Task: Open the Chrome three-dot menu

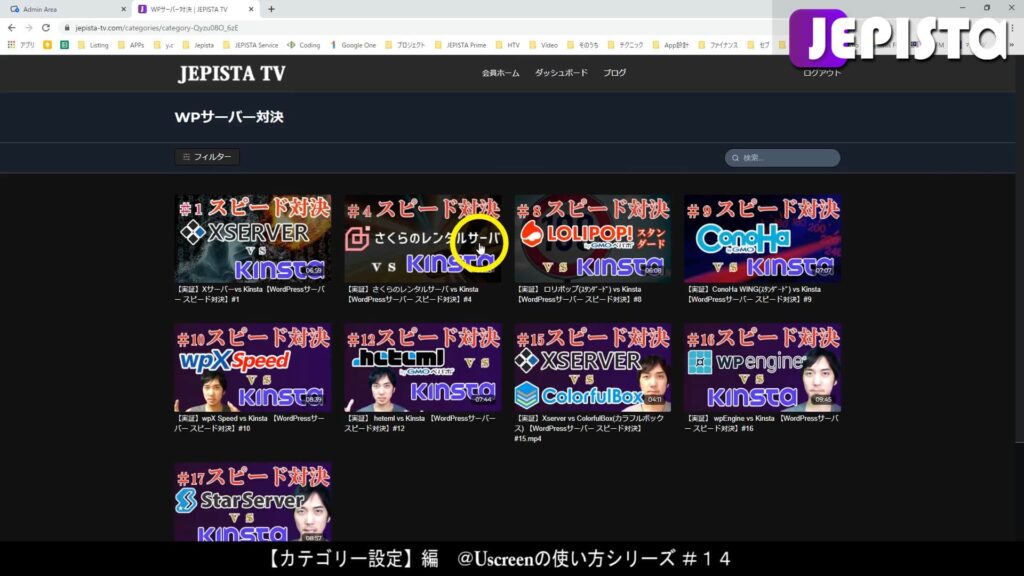Action: point(1013,28)
